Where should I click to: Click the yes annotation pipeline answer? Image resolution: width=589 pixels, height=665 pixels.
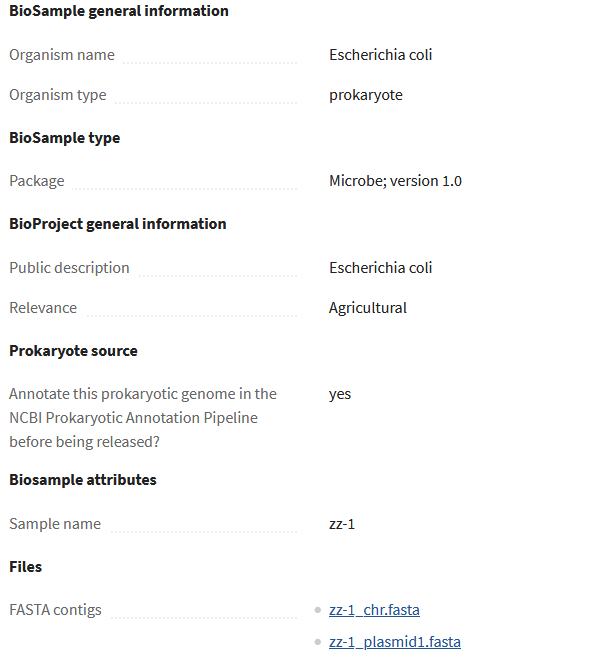pyautogui.click(x=340, y=394)
